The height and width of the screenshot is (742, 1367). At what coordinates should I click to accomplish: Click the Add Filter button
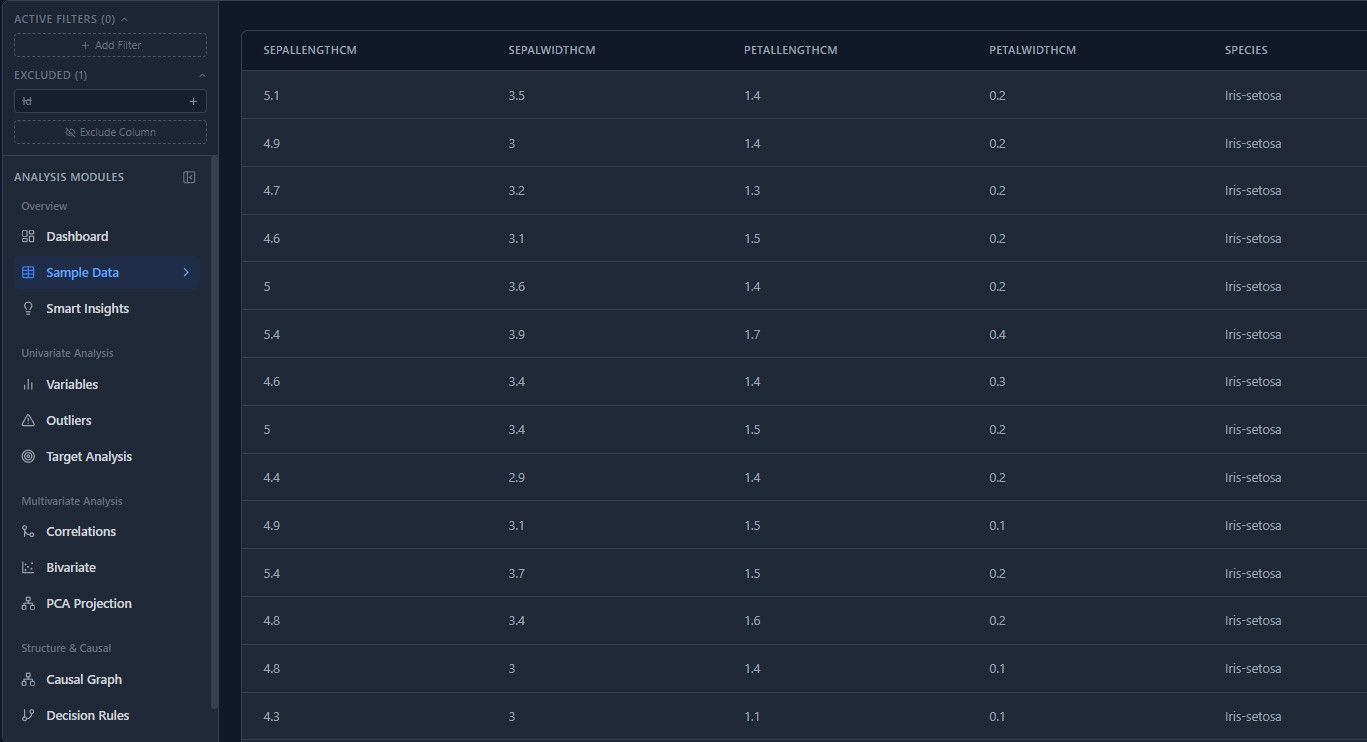(x=110, y=45)
